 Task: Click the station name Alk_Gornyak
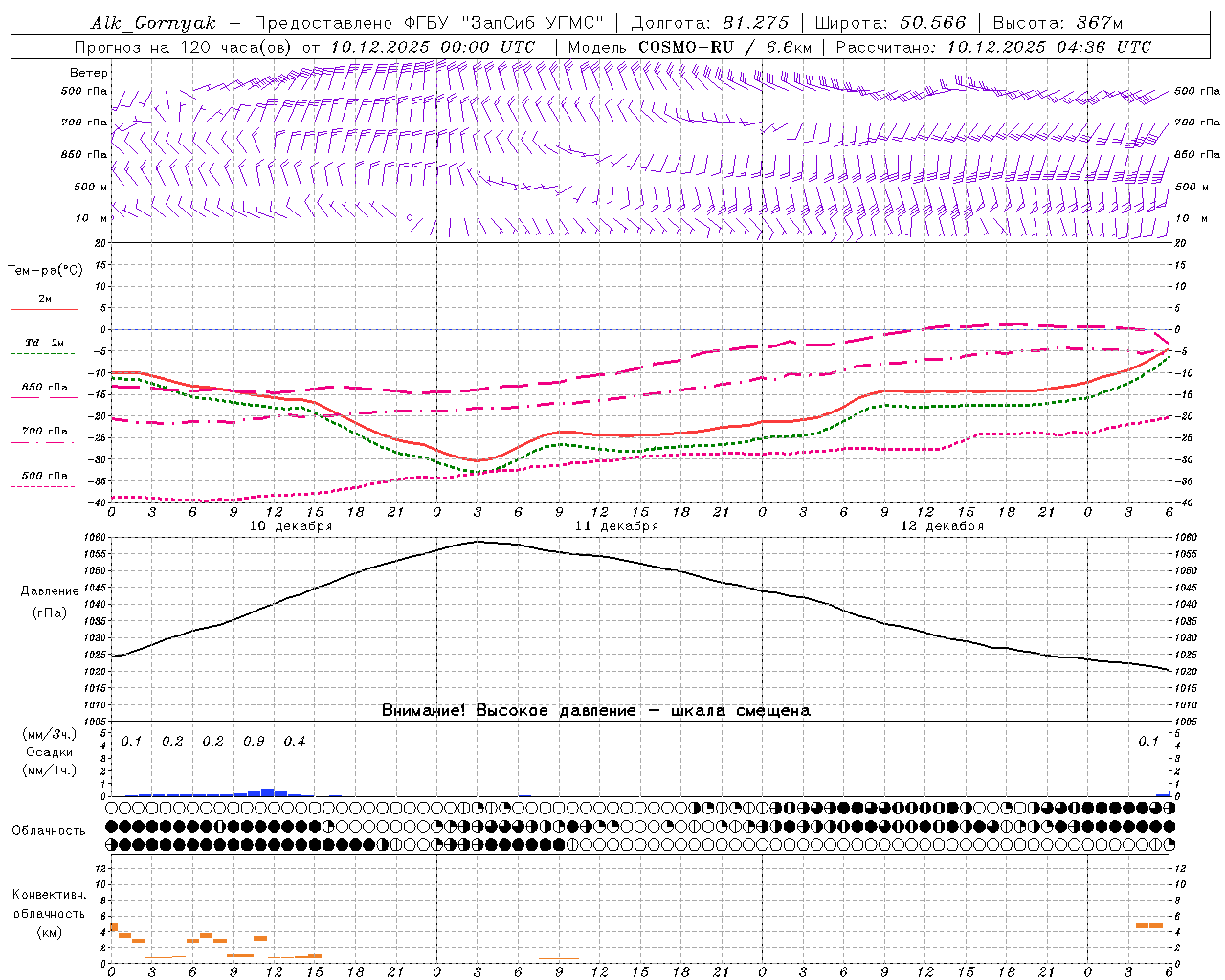pos(153,23)
